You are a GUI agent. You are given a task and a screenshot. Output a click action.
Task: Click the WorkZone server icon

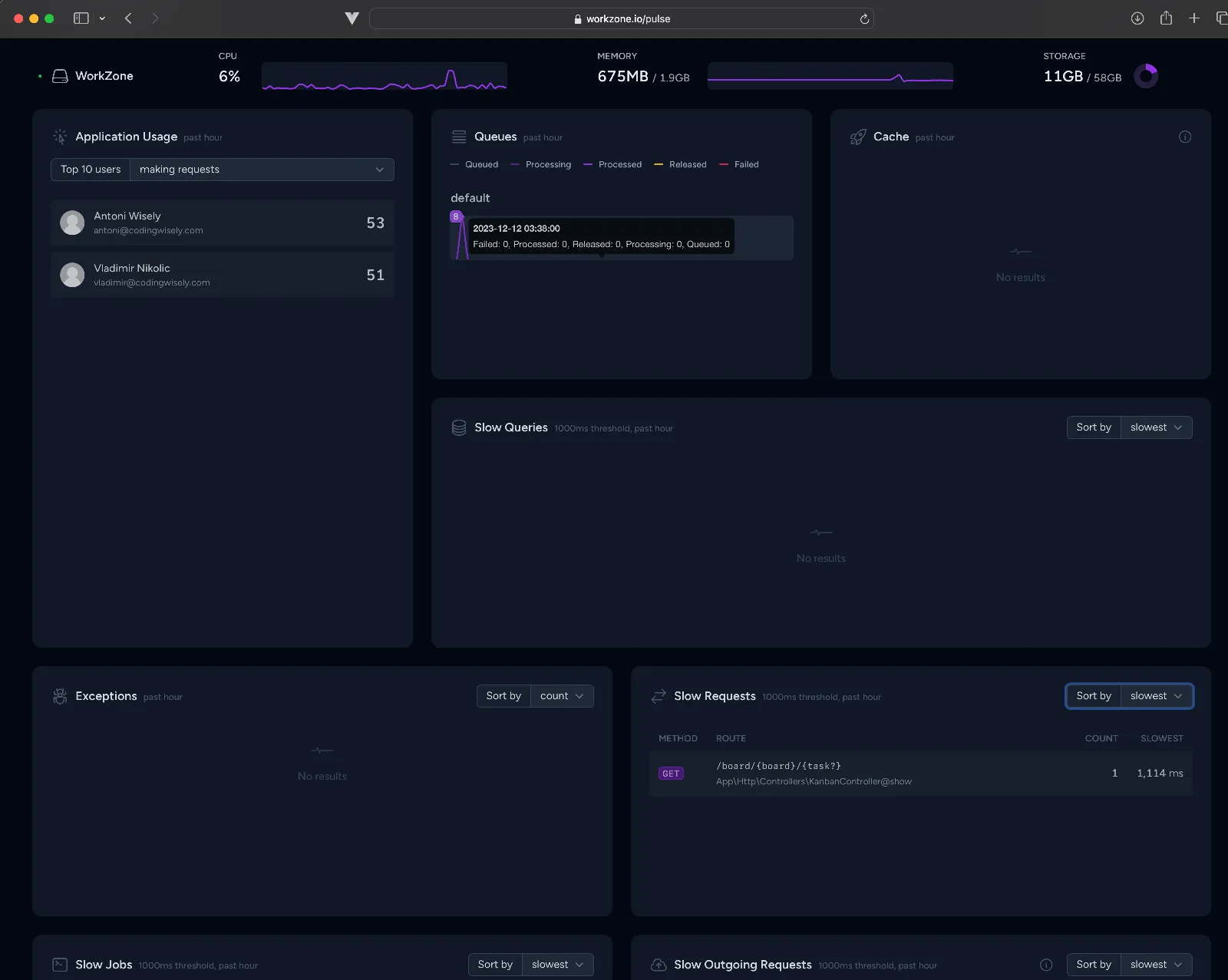click(x=60, y=76)
